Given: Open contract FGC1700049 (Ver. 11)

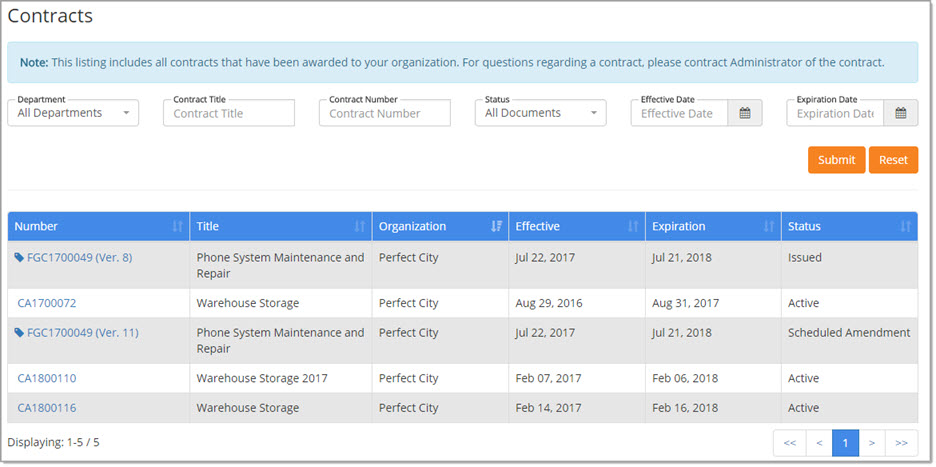Looking at the screenshot, I should click(x=82, y=333).
